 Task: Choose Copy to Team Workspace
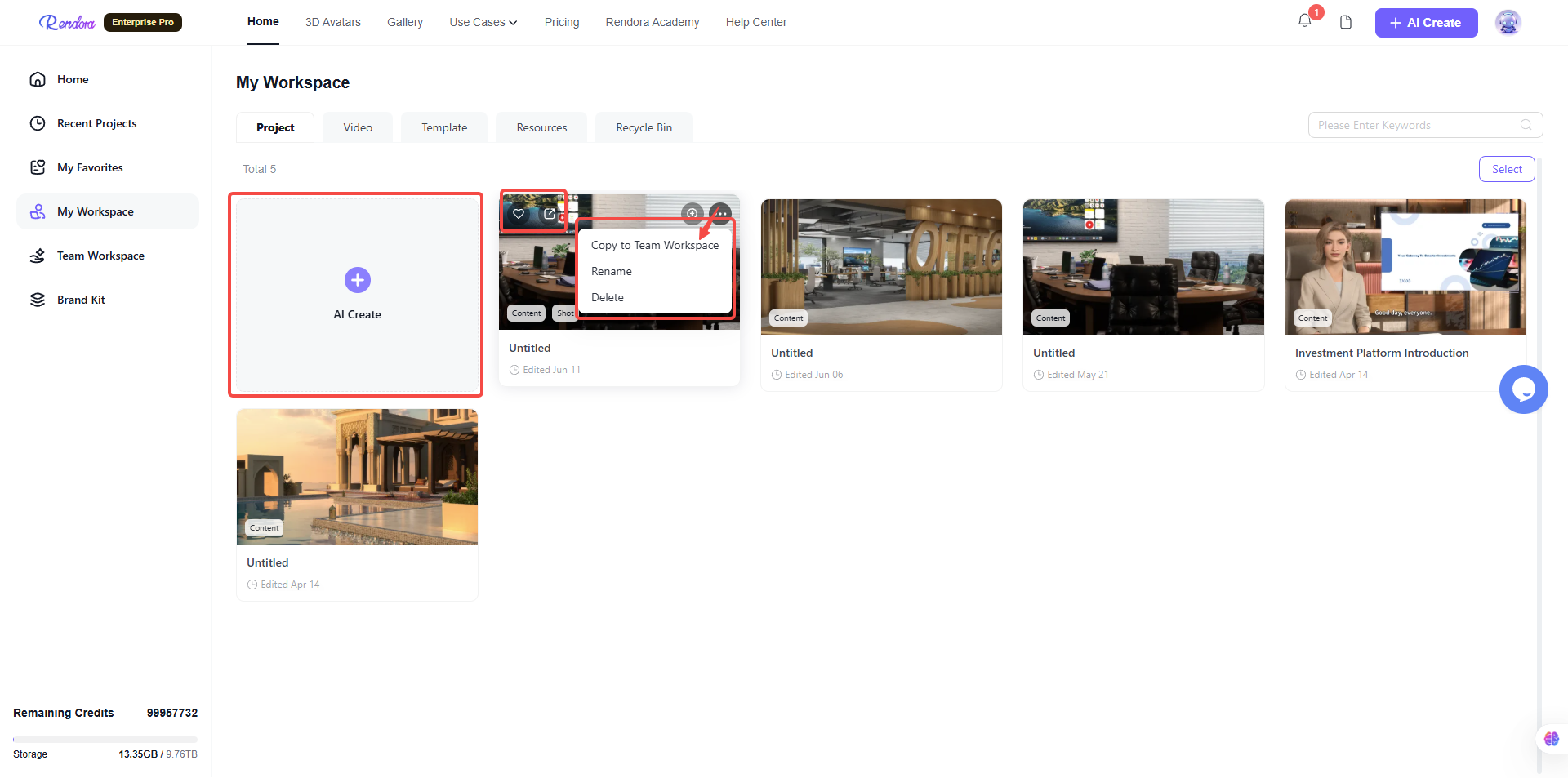(655, 245)
